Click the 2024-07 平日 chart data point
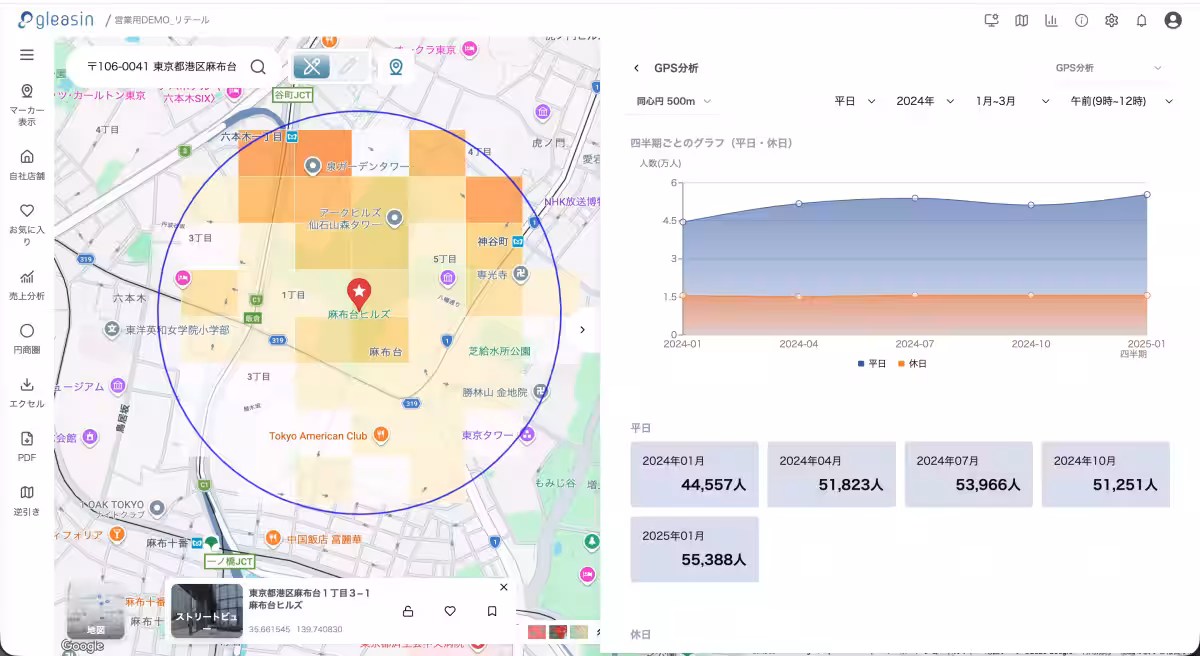Viewport: 1200px width, 656px height. (915, 198)
